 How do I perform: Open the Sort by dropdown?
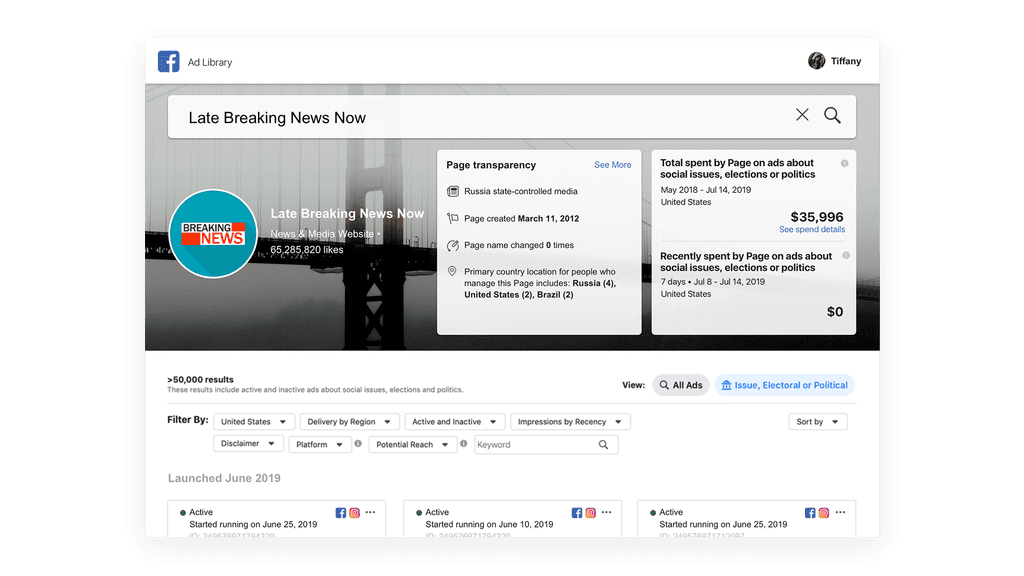(x=817, y=422)
